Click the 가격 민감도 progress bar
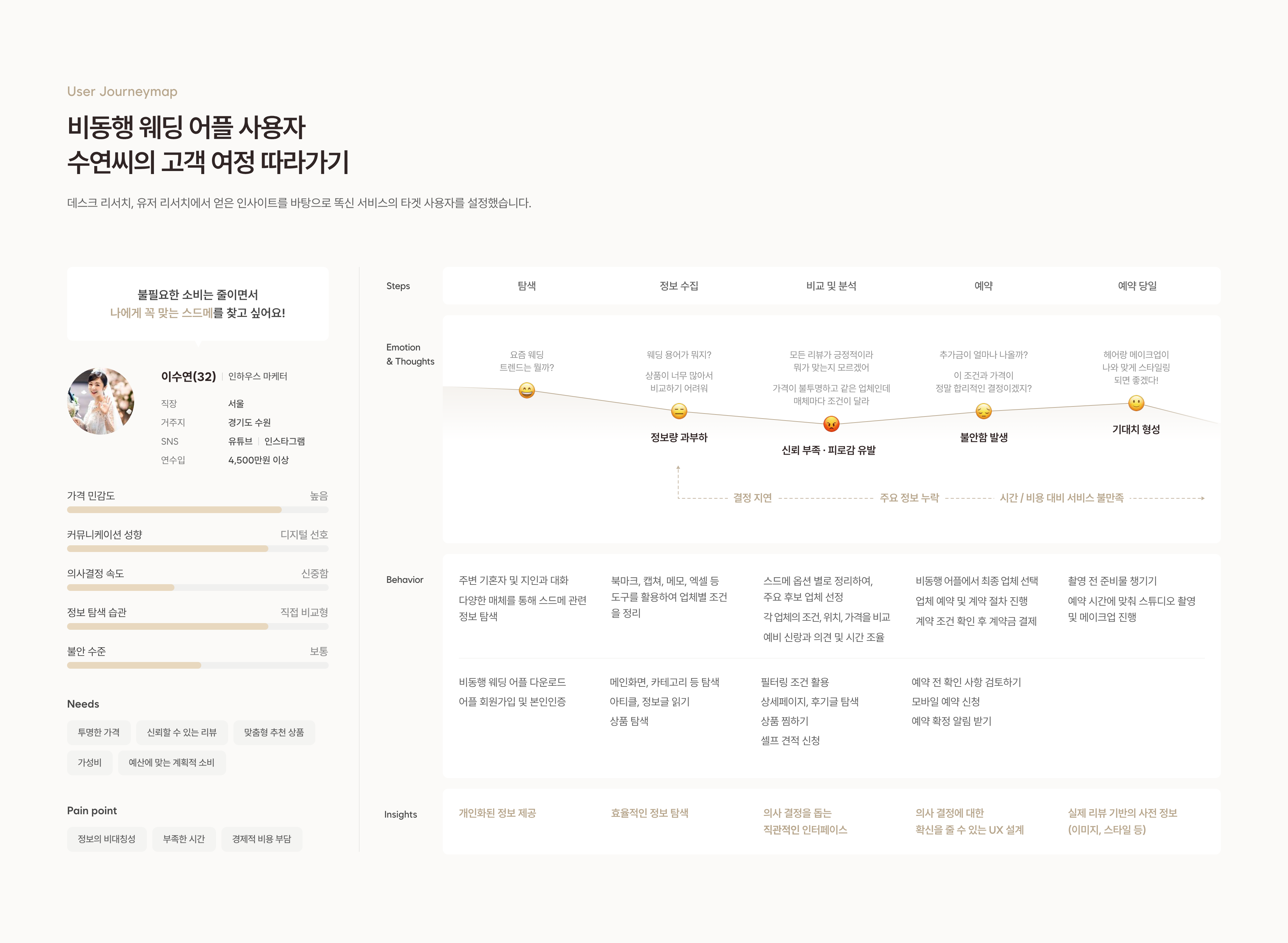Image resolution: width=1288 pixels, height=943 pixels. [x=198, y=509]
